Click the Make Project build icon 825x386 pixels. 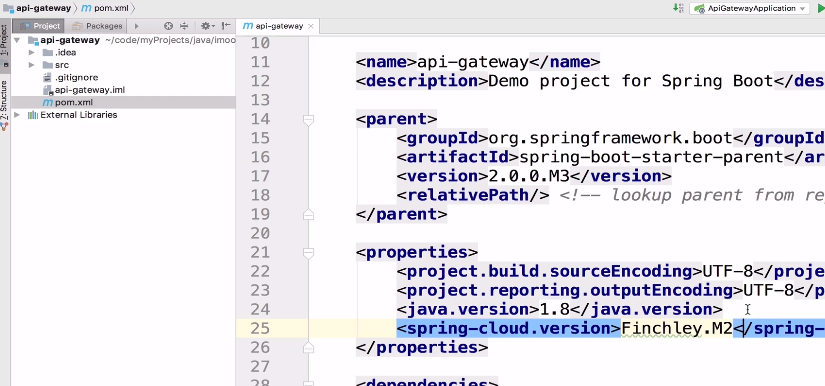[678, 8]
